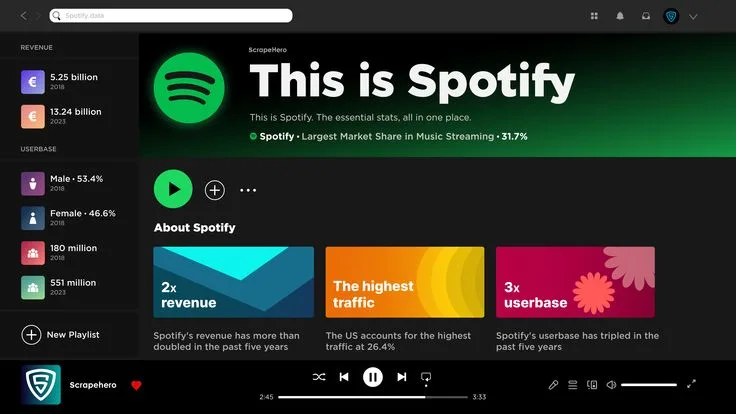Image resolution: width=736 pixels, height=414 pixels.
Task: Open the three-dot more options menu
Action: pyautogui.click(x=248, y=190)
